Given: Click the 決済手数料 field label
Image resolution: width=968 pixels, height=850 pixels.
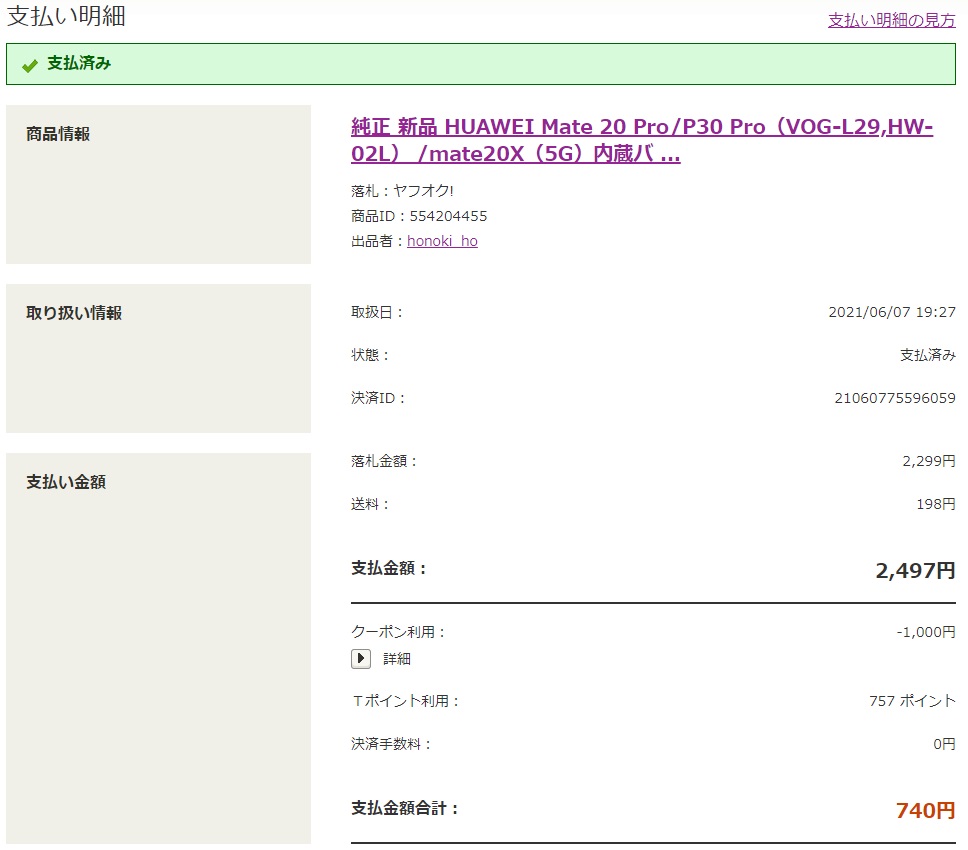Looking at the screenshot, I should click(391, 744).
